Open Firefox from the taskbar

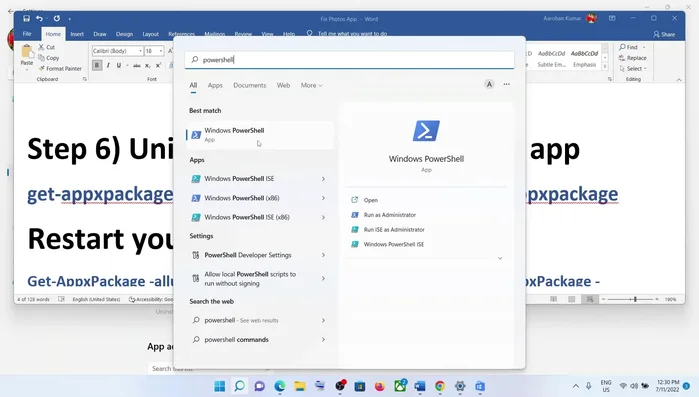380,386
